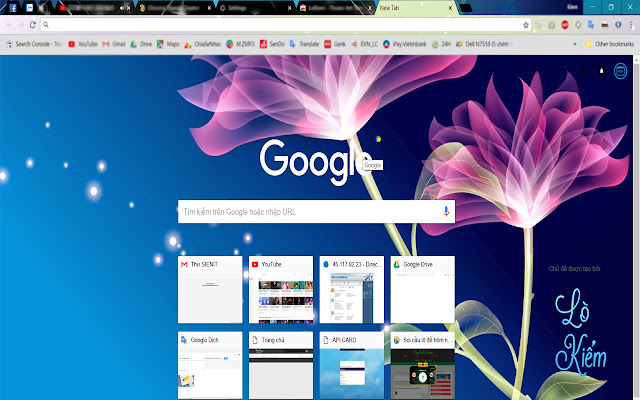Open Google notifications bell
Screen dimensions: 640x400
(x=602, y=71)
